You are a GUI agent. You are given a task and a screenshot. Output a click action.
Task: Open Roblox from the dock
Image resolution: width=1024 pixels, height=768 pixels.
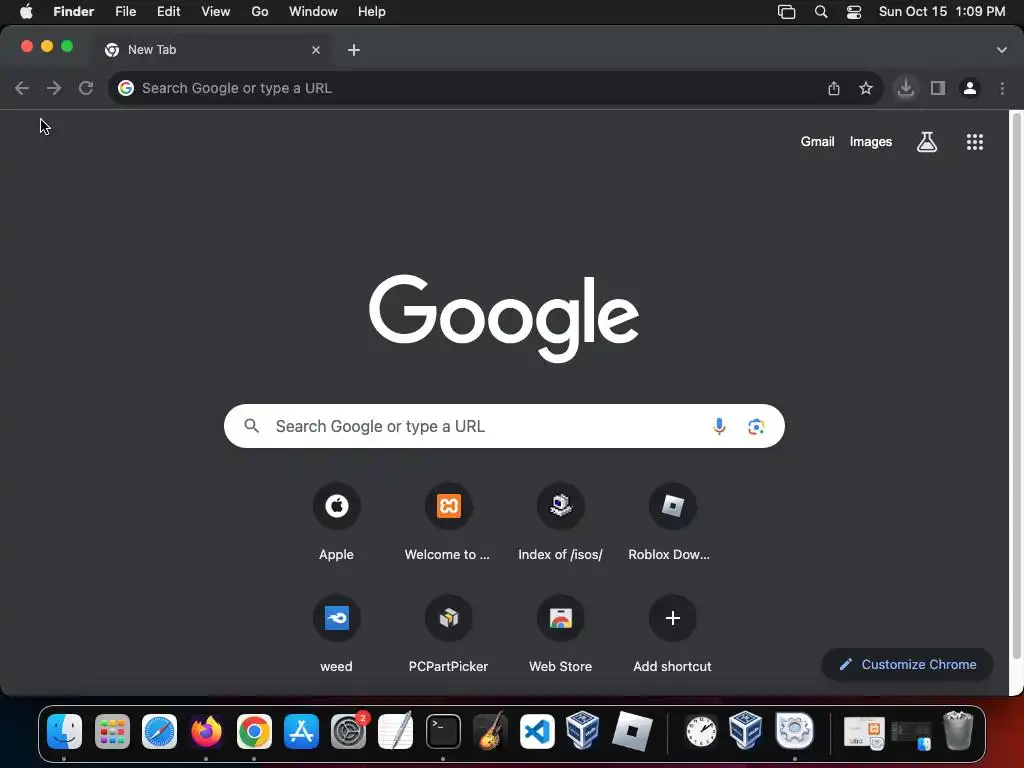point(632,731)
